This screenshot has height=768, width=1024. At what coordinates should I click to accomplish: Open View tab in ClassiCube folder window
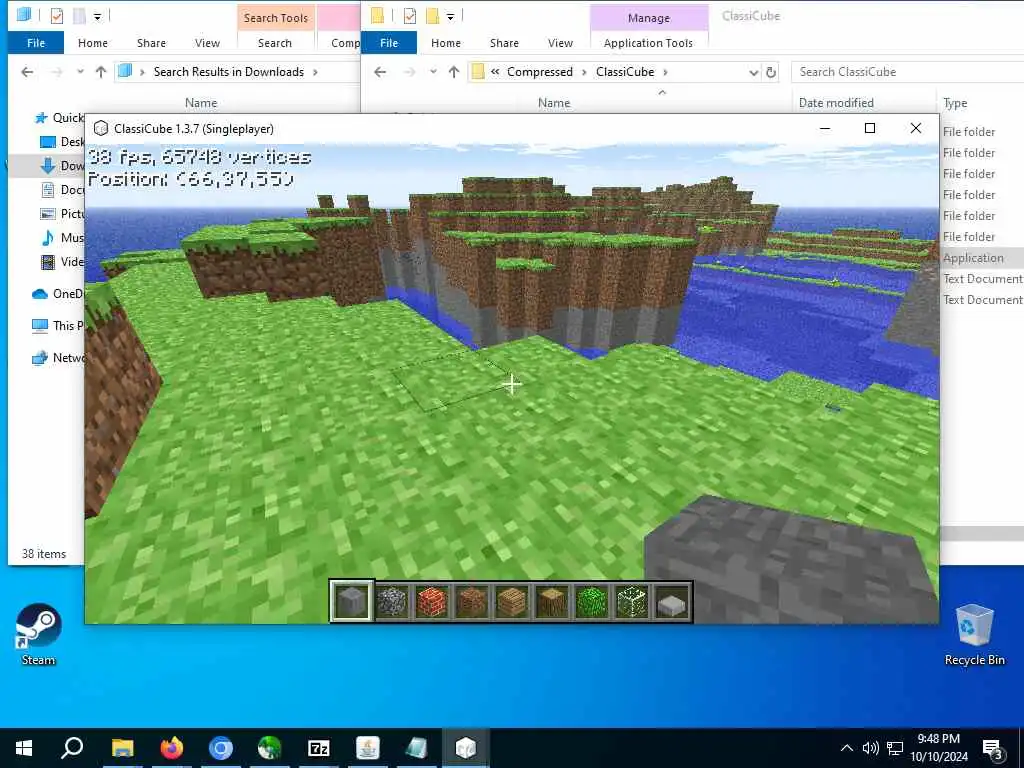click(x=560, y=42)
